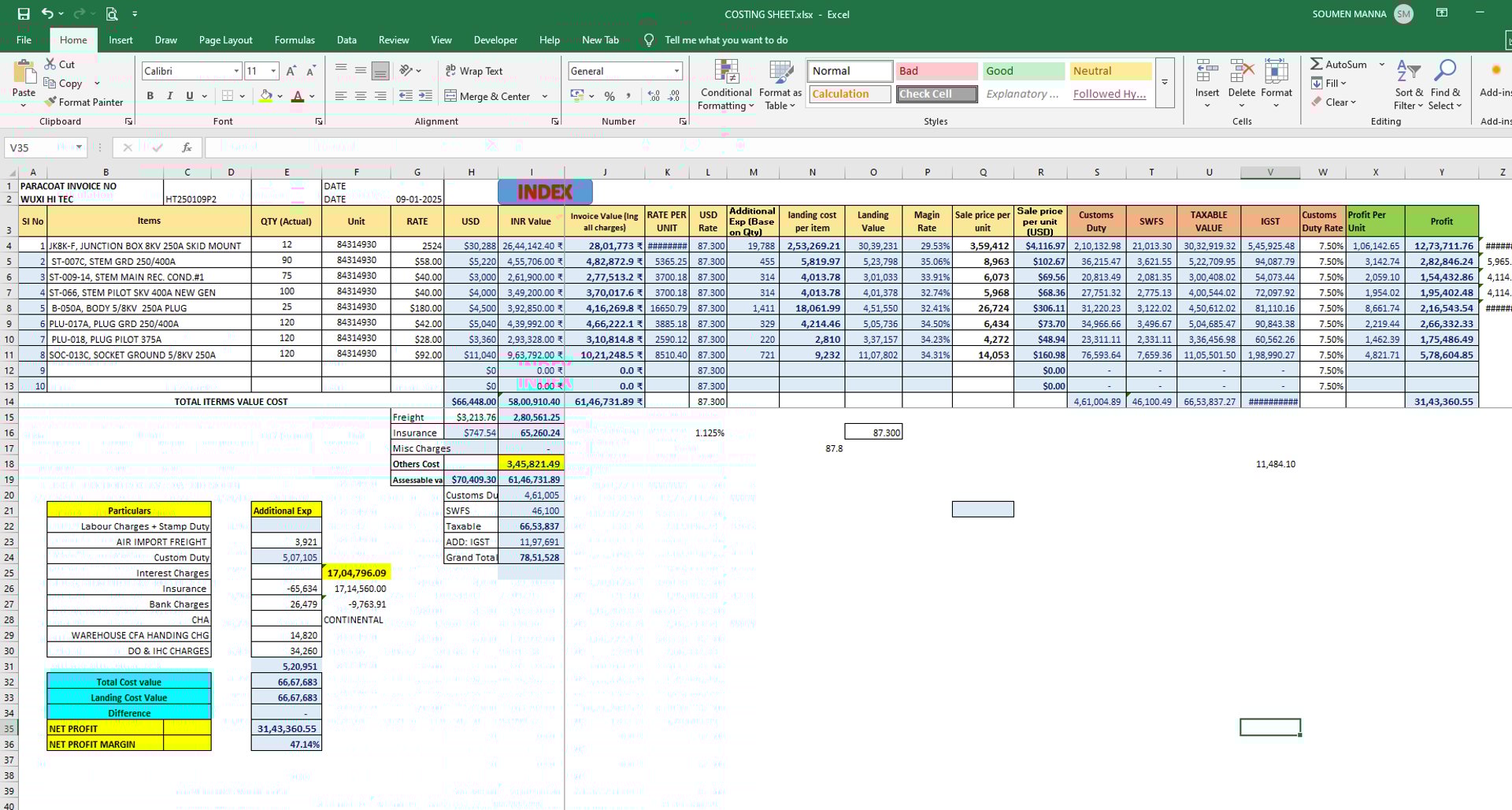Open Find & Select
Screen dimensions: 1512x810
pos(1445,85)
